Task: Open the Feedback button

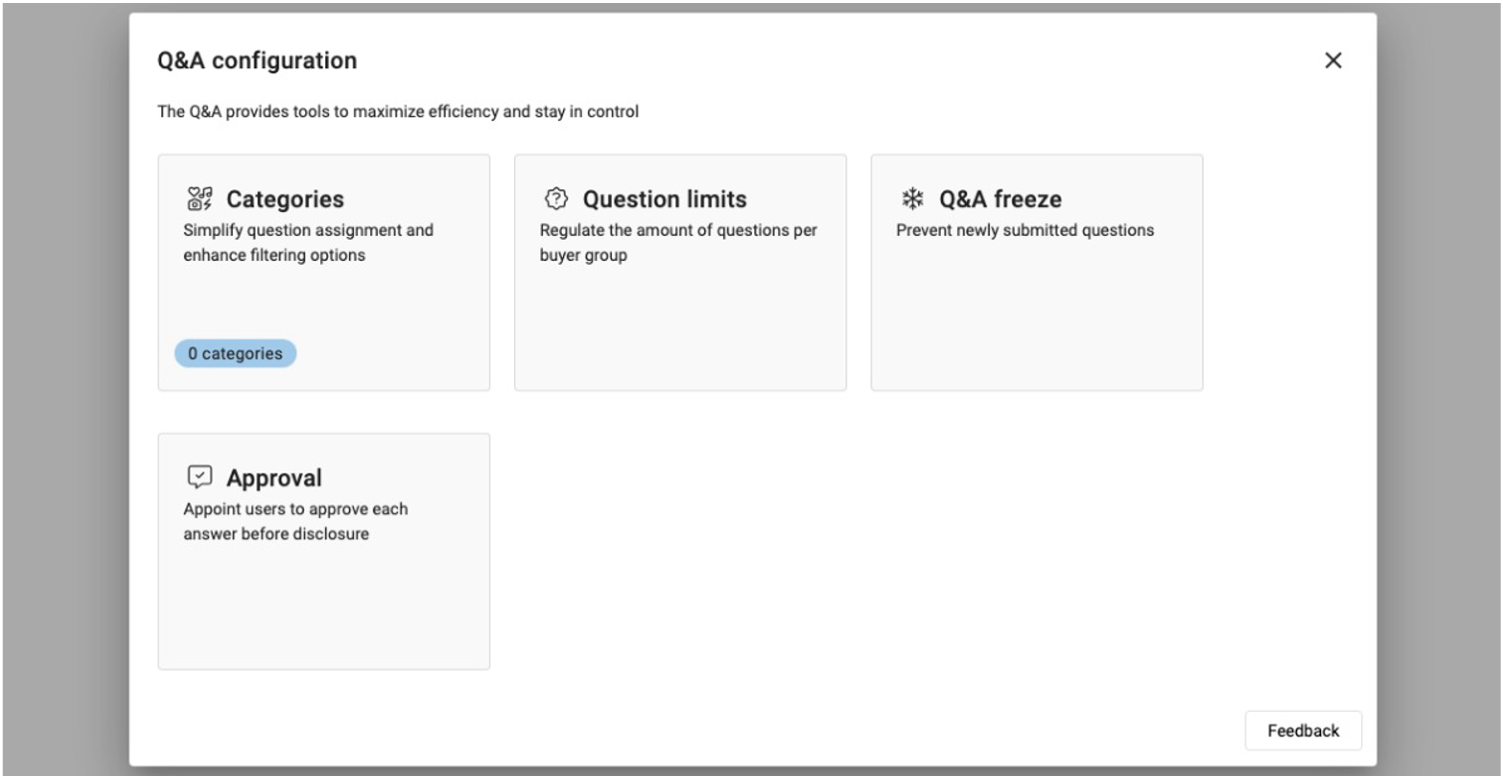Action: (1302, 730)
